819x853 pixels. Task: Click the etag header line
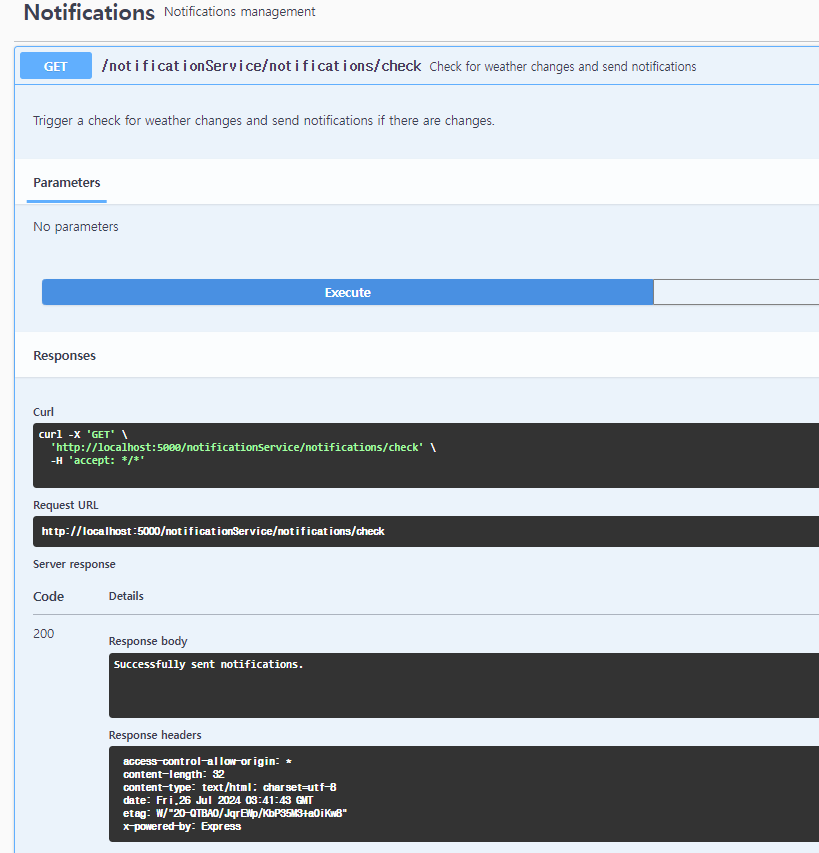(235, 813)
